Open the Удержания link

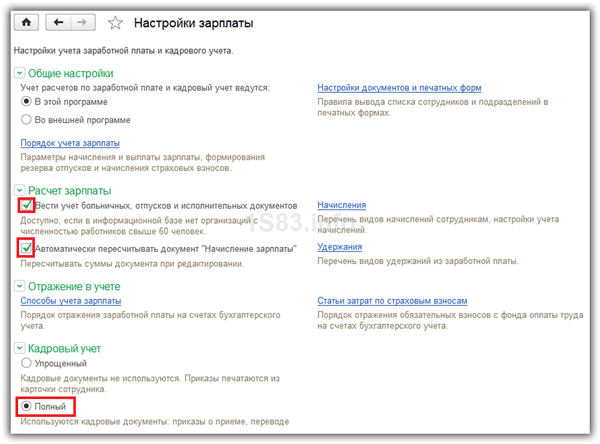[339, 247]
